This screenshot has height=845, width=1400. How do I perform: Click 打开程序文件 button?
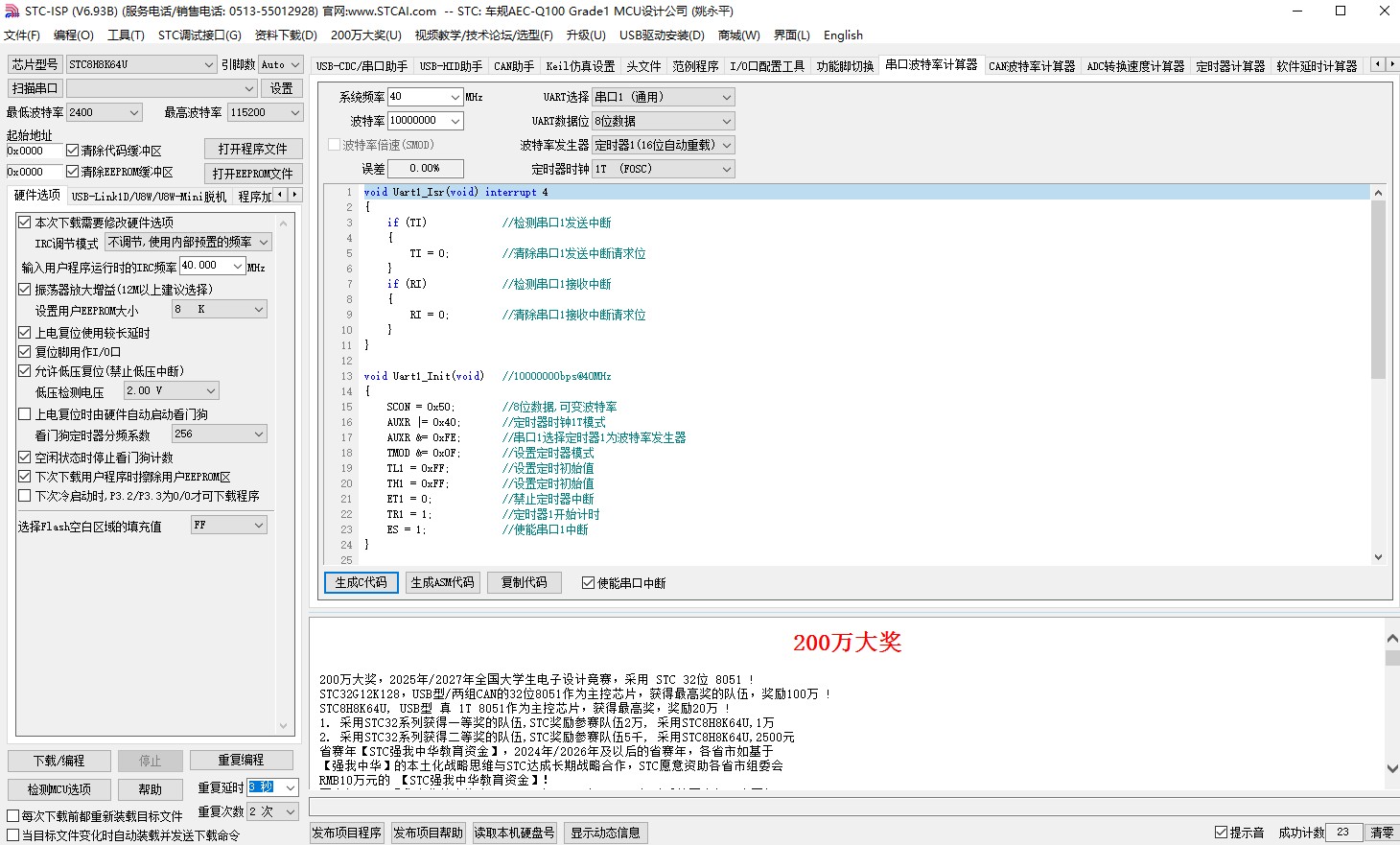(x=253, y=149)
